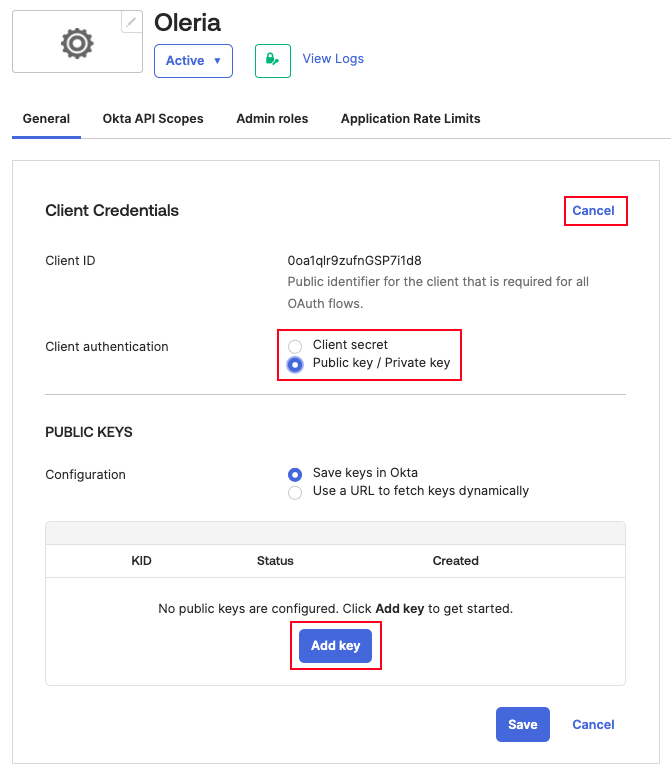Click the gear application logo
This screenshot has width=671, height=771.
pyautogui.click(x=77, y=44)
